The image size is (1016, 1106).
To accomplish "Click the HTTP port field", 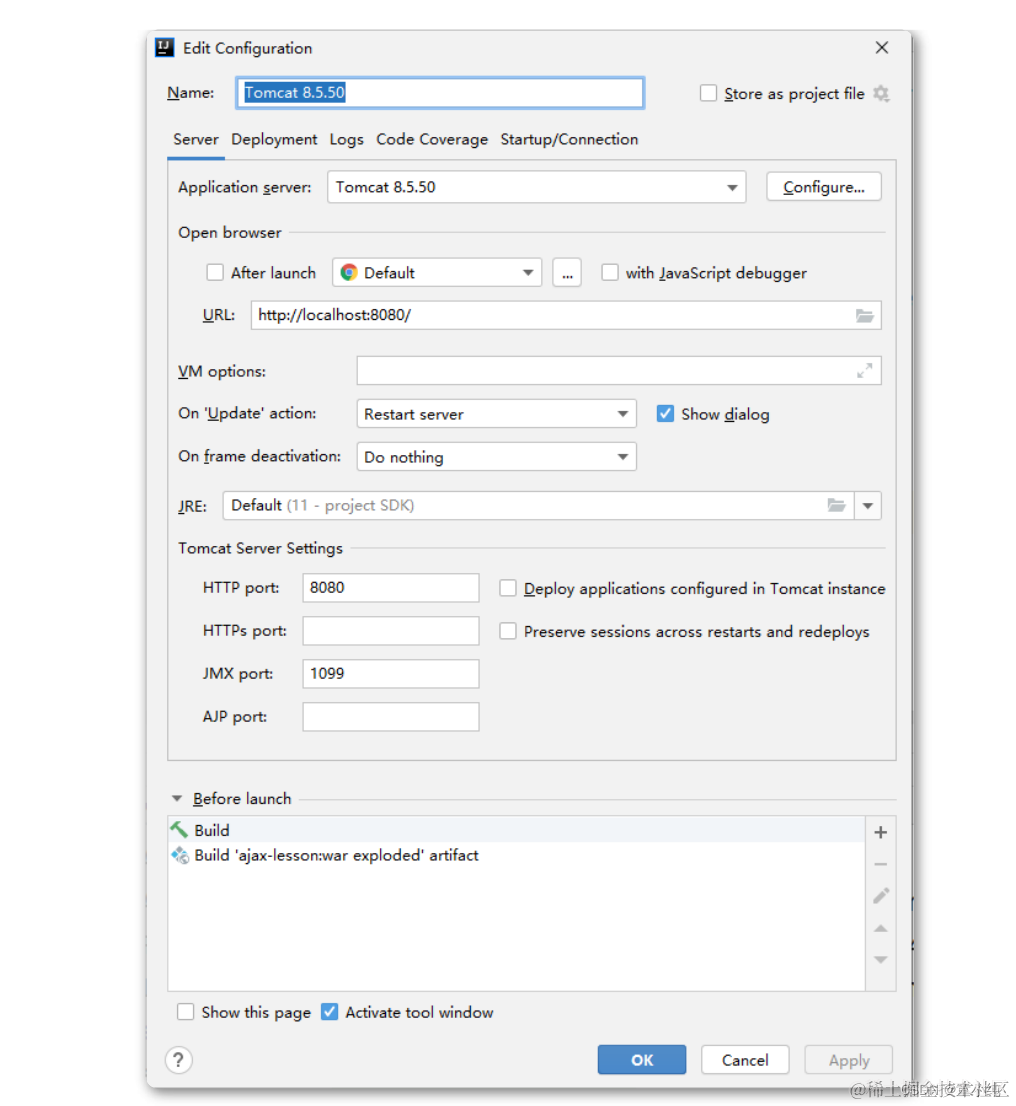I will (x=391, y=588).
